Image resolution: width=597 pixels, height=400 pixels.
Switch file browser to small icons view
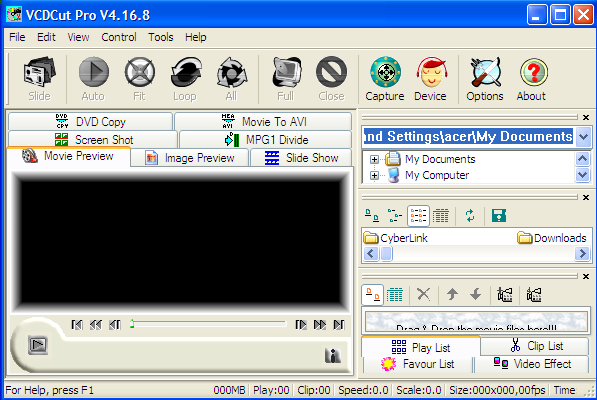tap(395, 216)
